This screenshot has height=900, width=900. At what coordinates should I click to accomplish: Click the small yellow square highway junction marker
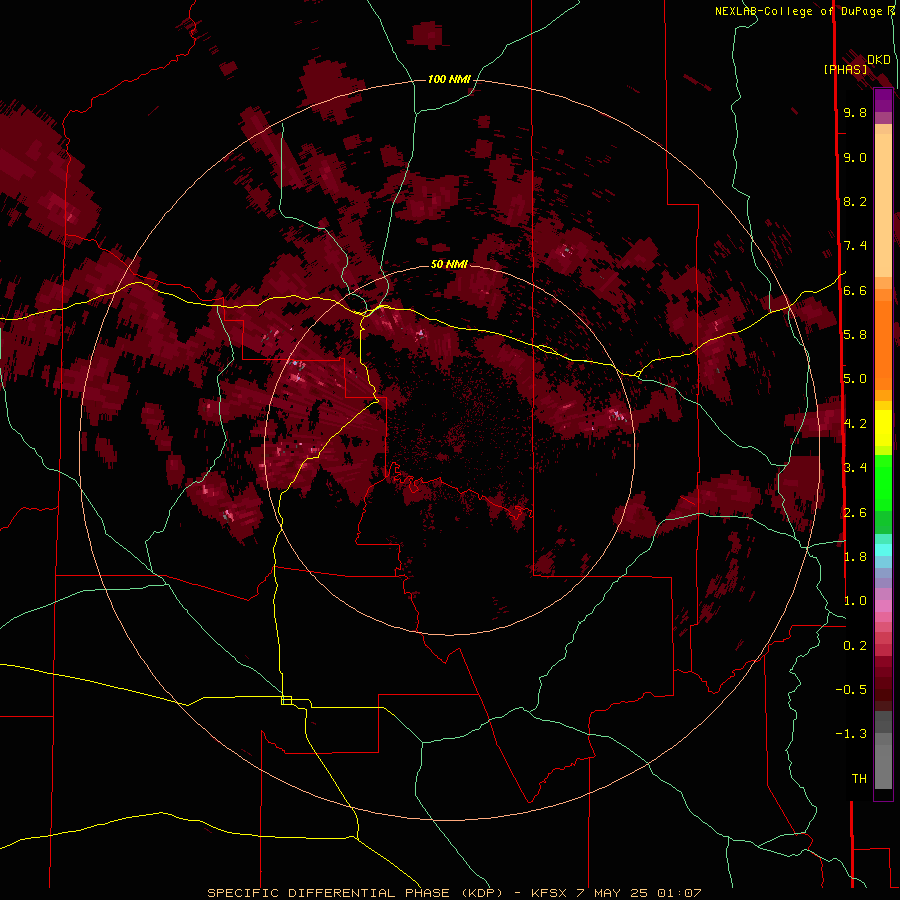(286, 700)
